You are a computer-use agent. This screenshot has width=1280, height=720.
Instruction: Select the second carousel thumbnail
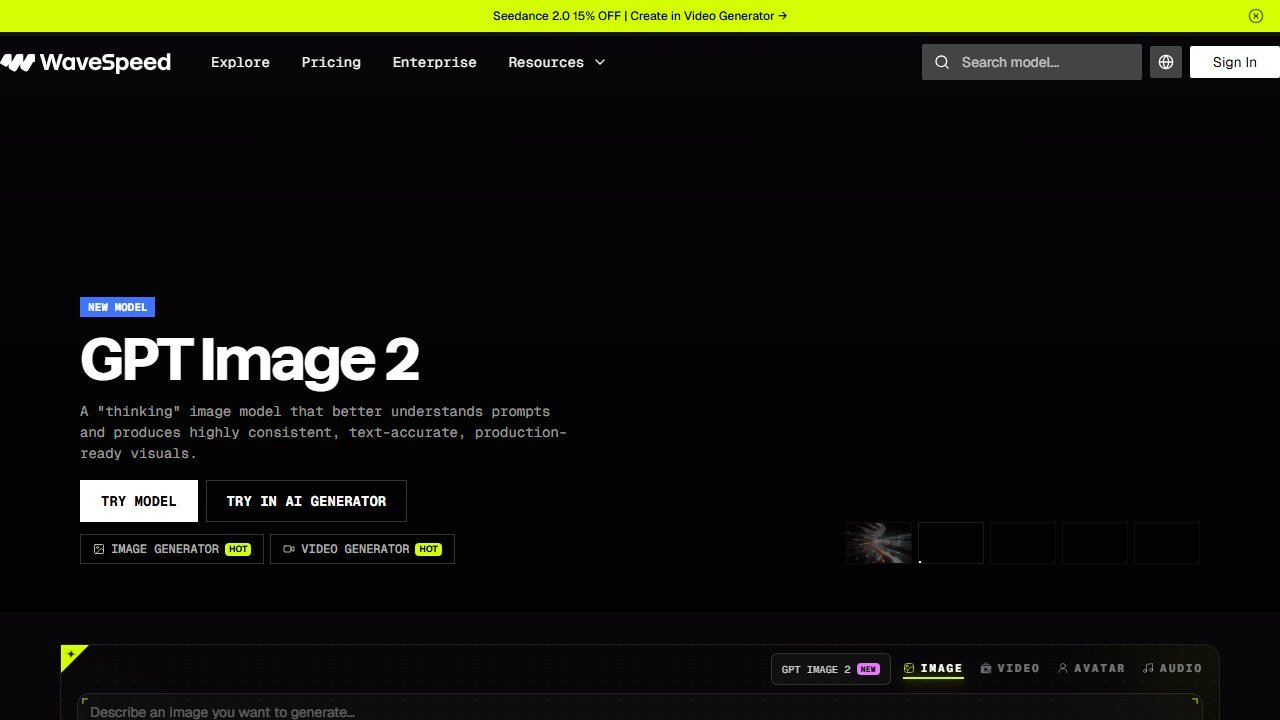(x=951, y=543)
